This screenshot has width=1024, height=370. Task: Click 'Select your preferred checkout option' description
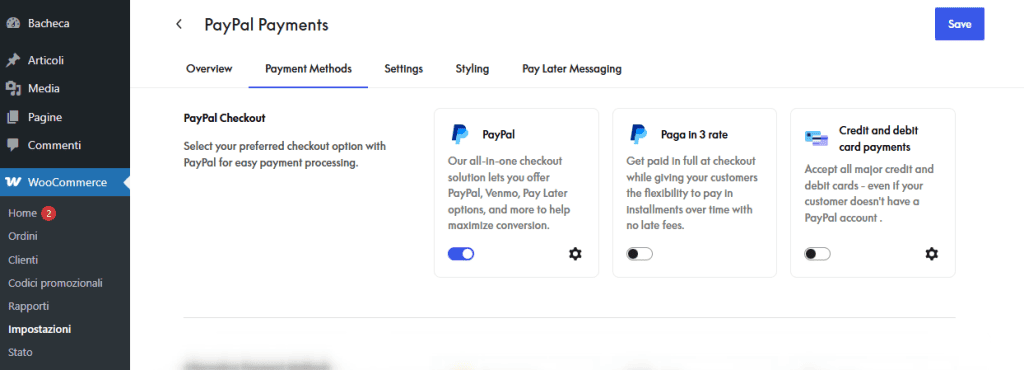coord(285,154)
